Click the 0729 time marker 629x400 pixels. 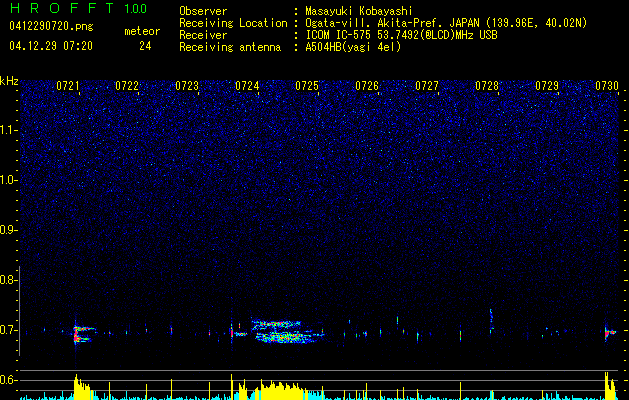pos(547,86)
